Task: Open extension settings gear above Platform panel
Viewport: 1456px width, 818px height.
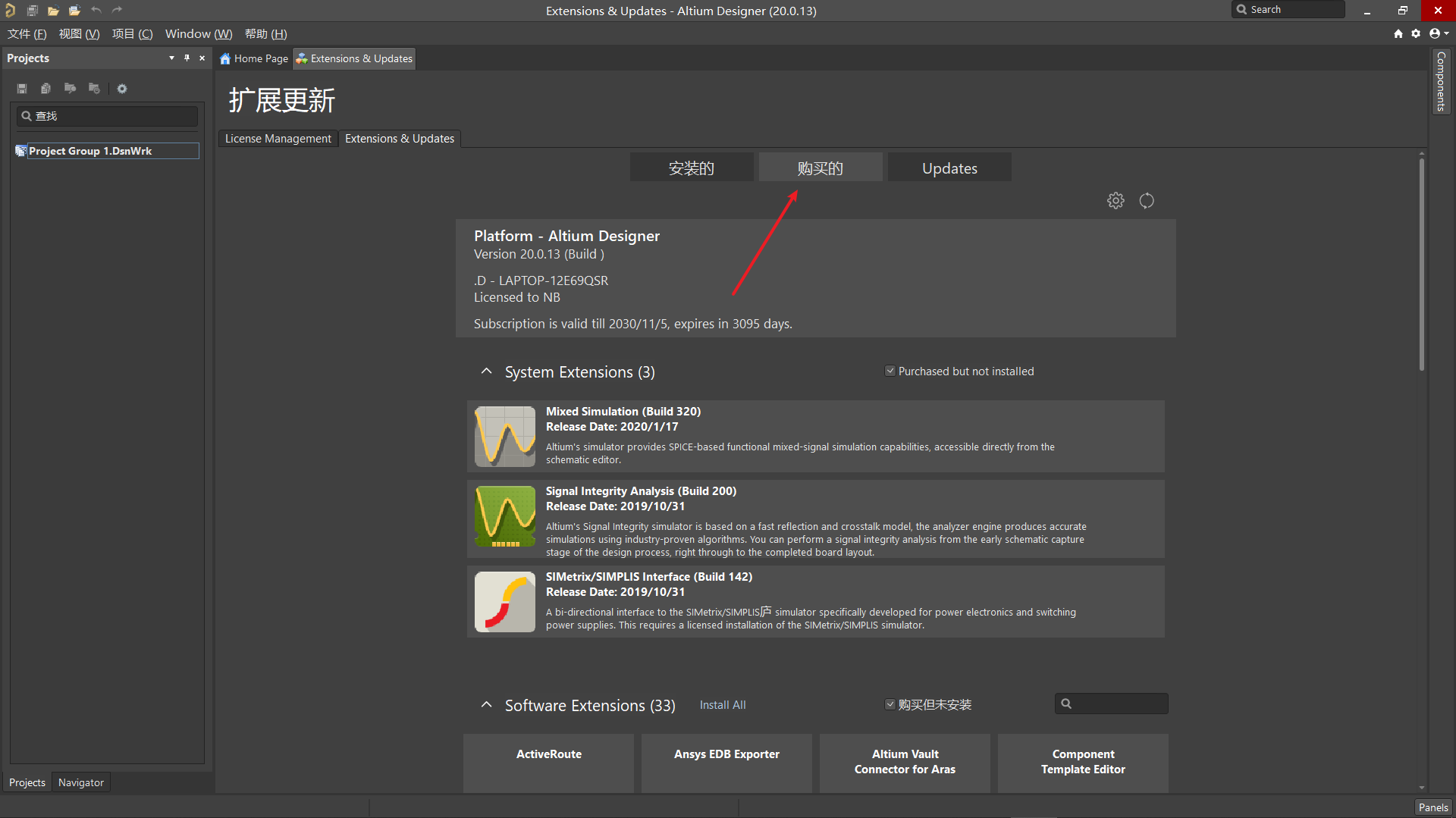Action: click(x=1116, y=201)
